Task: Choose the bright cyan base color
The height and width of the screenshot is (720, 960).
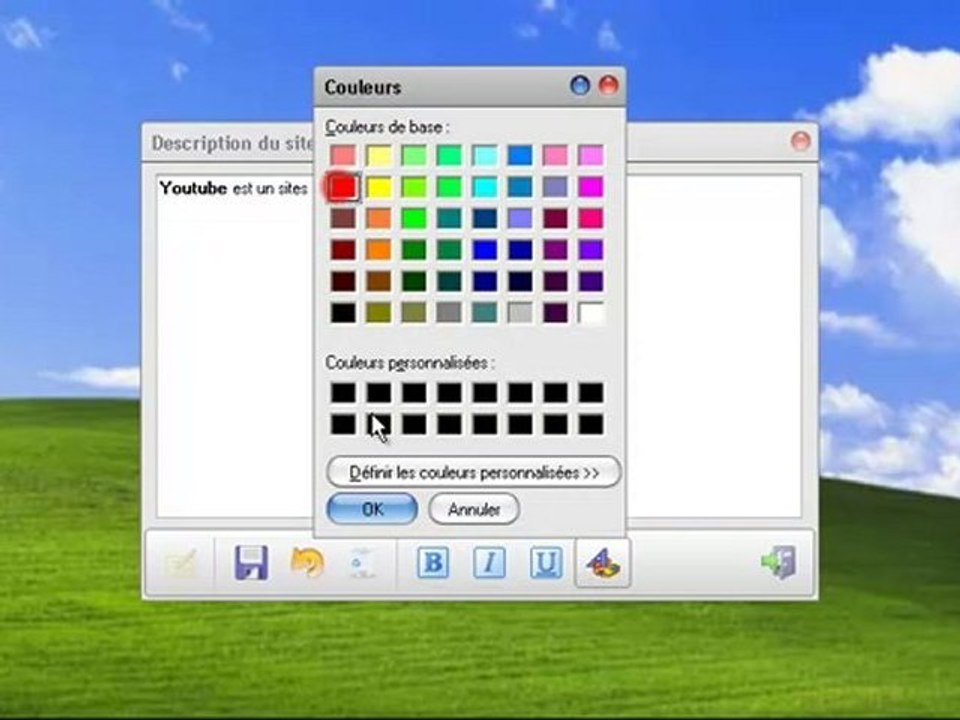Action: pos(485,187)
